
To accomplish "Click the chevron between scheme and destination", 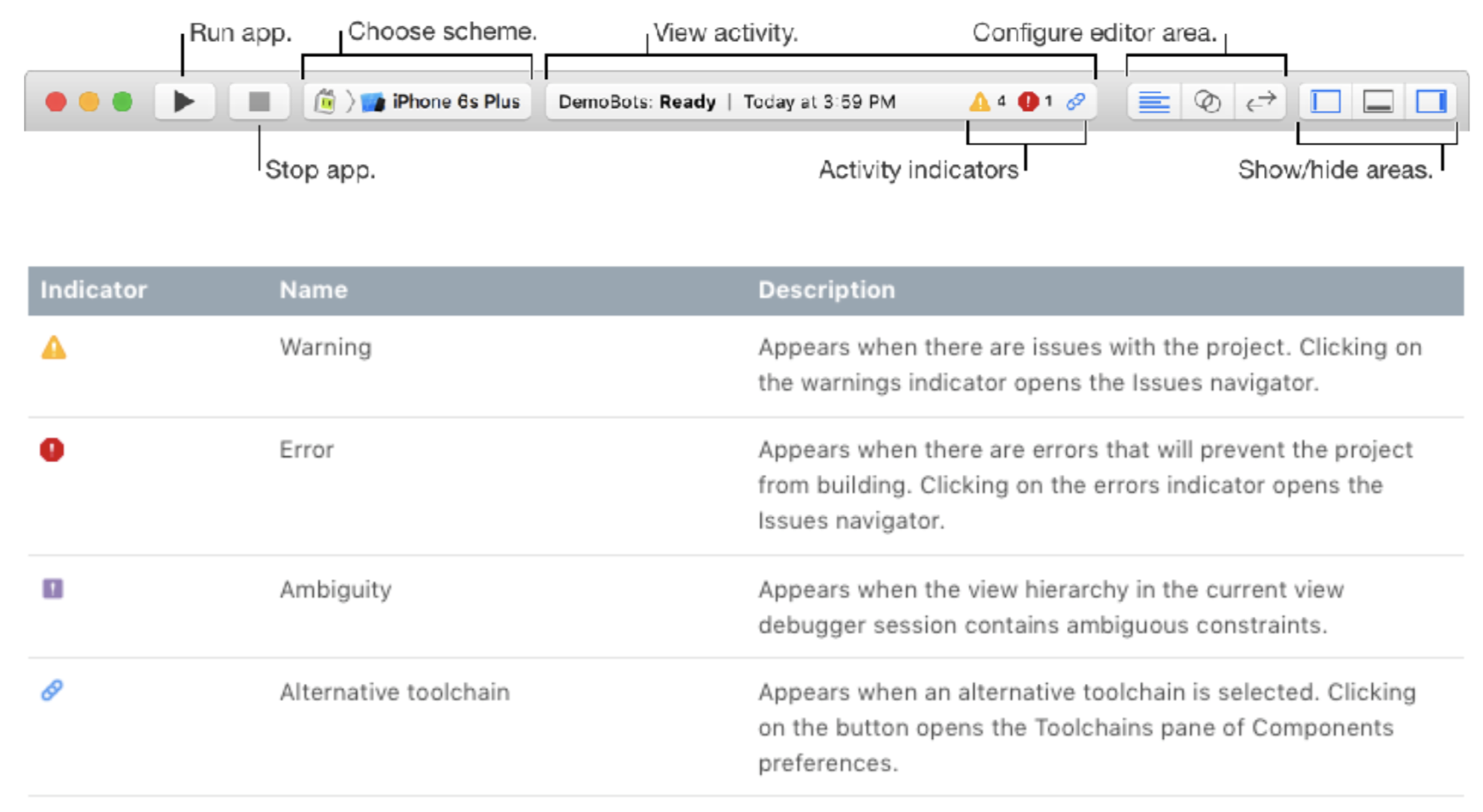I will point(350,102).
